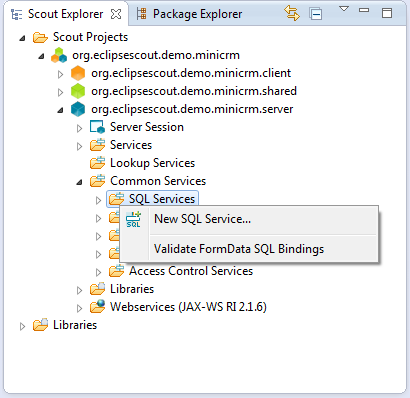
Task: Click the green shared bundle icon
Action: coord(78,91)
